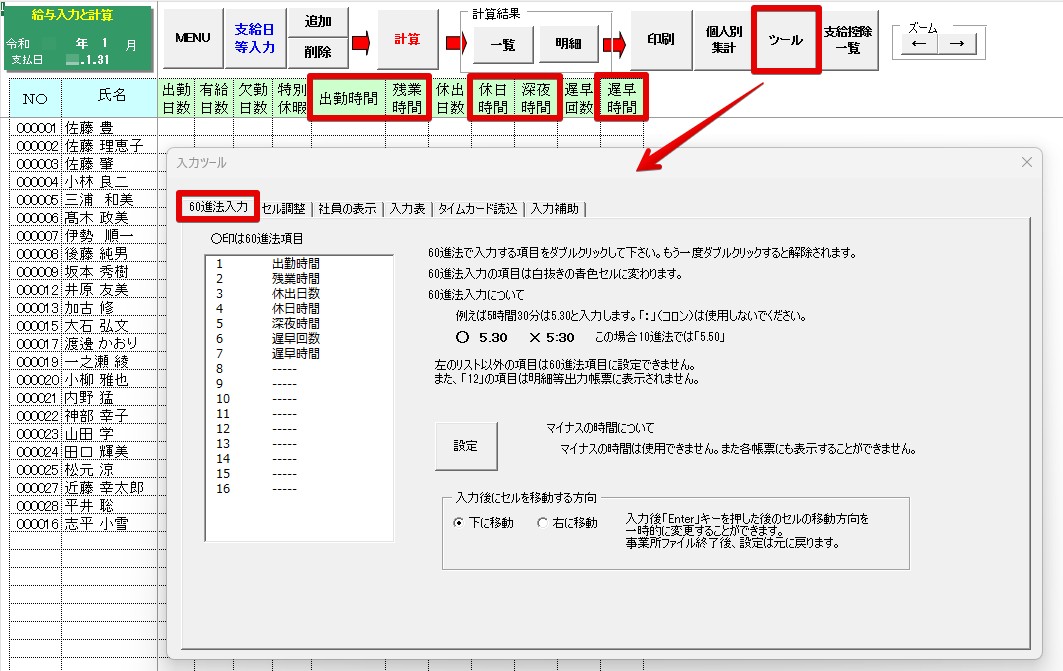Image resolution: width=1063 pixels, height=671 pixels.
Task: Click the zoom left arrow button
Action: (x=919, y=43)
